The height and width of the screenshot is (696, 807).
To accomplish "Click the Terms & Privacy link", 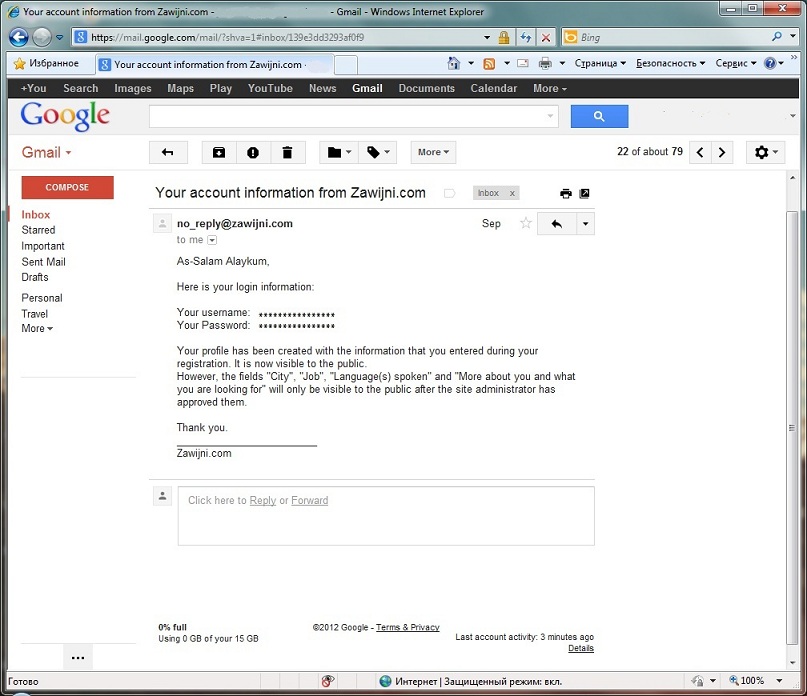I will click(407, 627).
